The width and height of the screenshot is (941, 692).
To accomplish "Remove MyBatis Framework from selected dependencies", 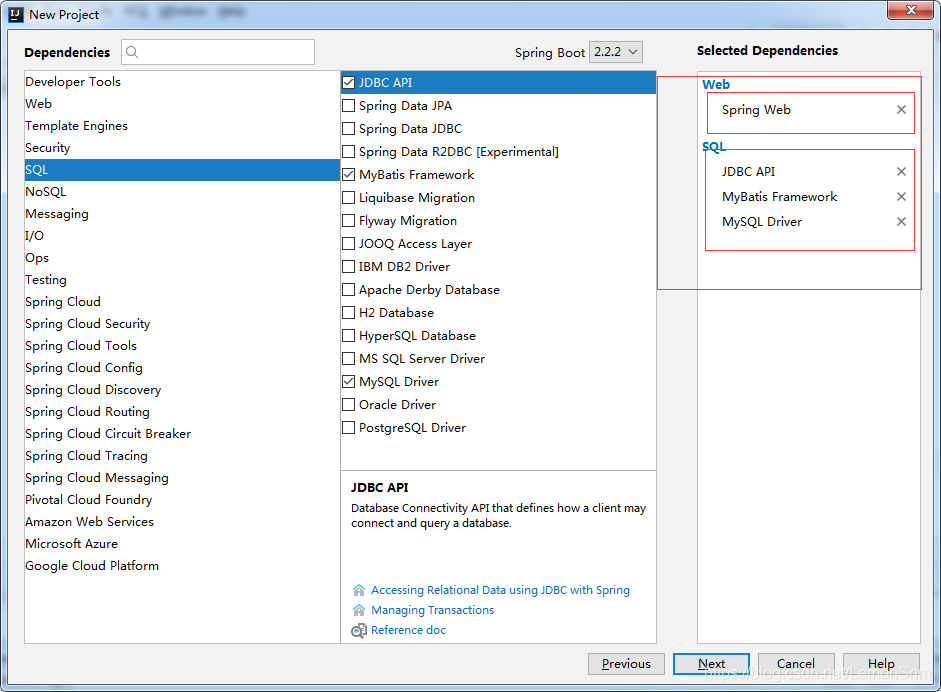I will click(x=901, y=197).
